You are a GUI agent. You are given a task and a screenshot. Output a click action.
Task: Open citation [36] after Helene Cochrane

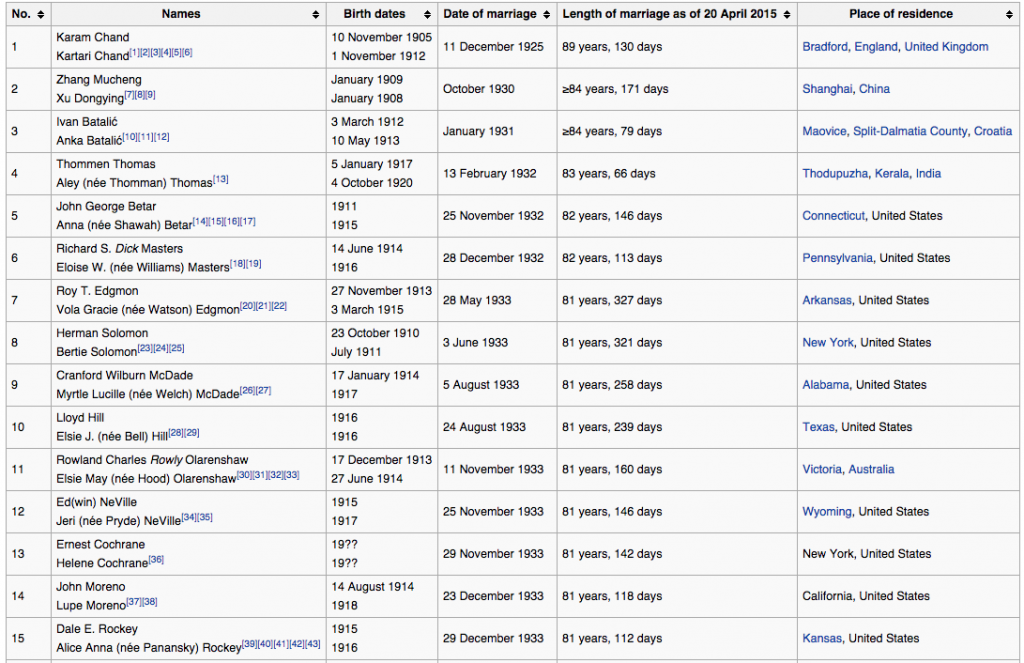(x=156, y=559)
